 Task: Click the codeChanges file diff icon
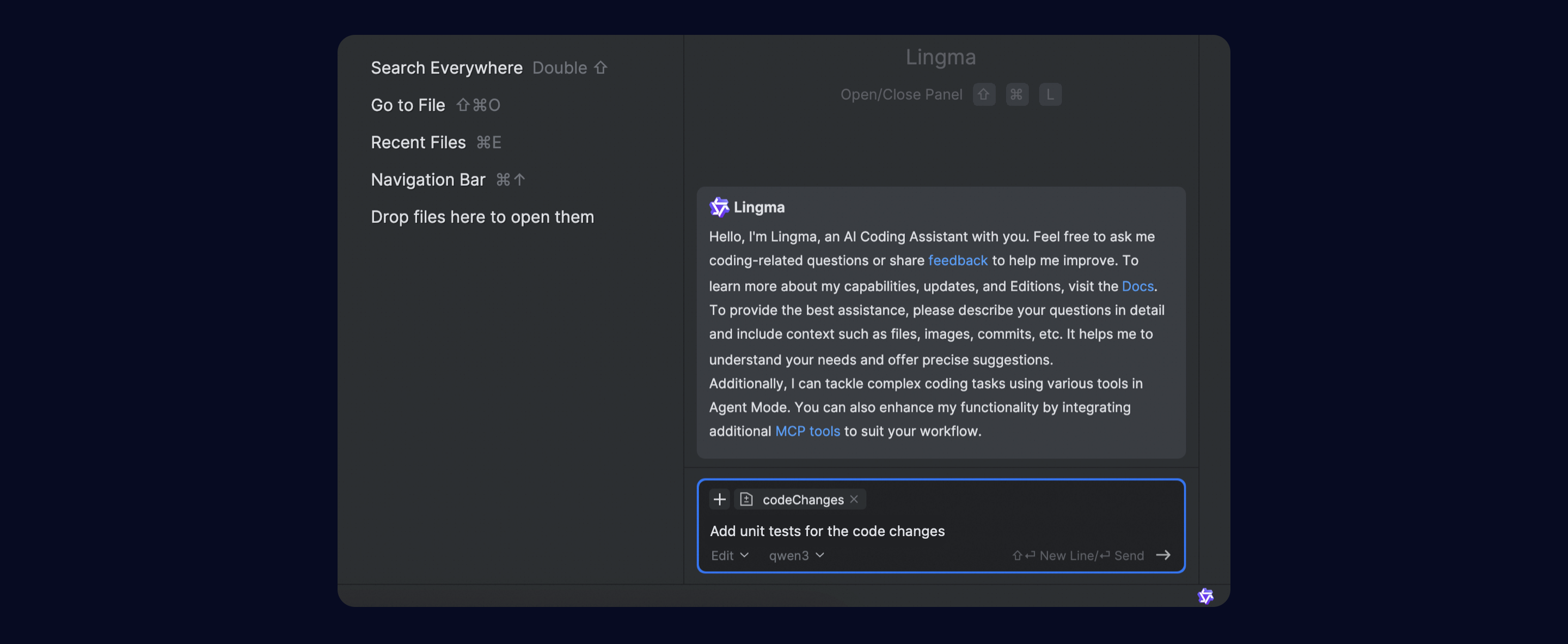[x=746, y=500]
